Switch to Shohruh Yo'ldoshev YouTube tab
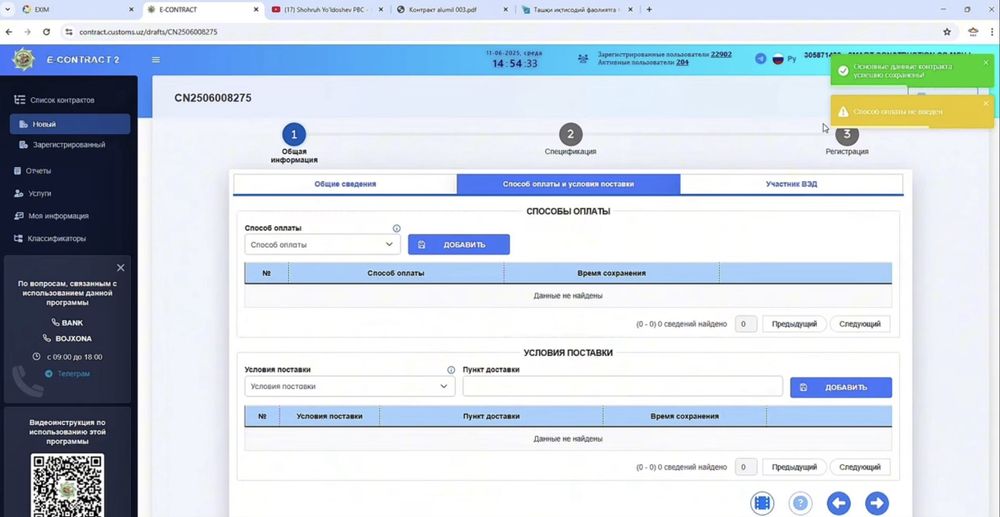Screen dimensions: 1000x517 click(x=327, y=10)
